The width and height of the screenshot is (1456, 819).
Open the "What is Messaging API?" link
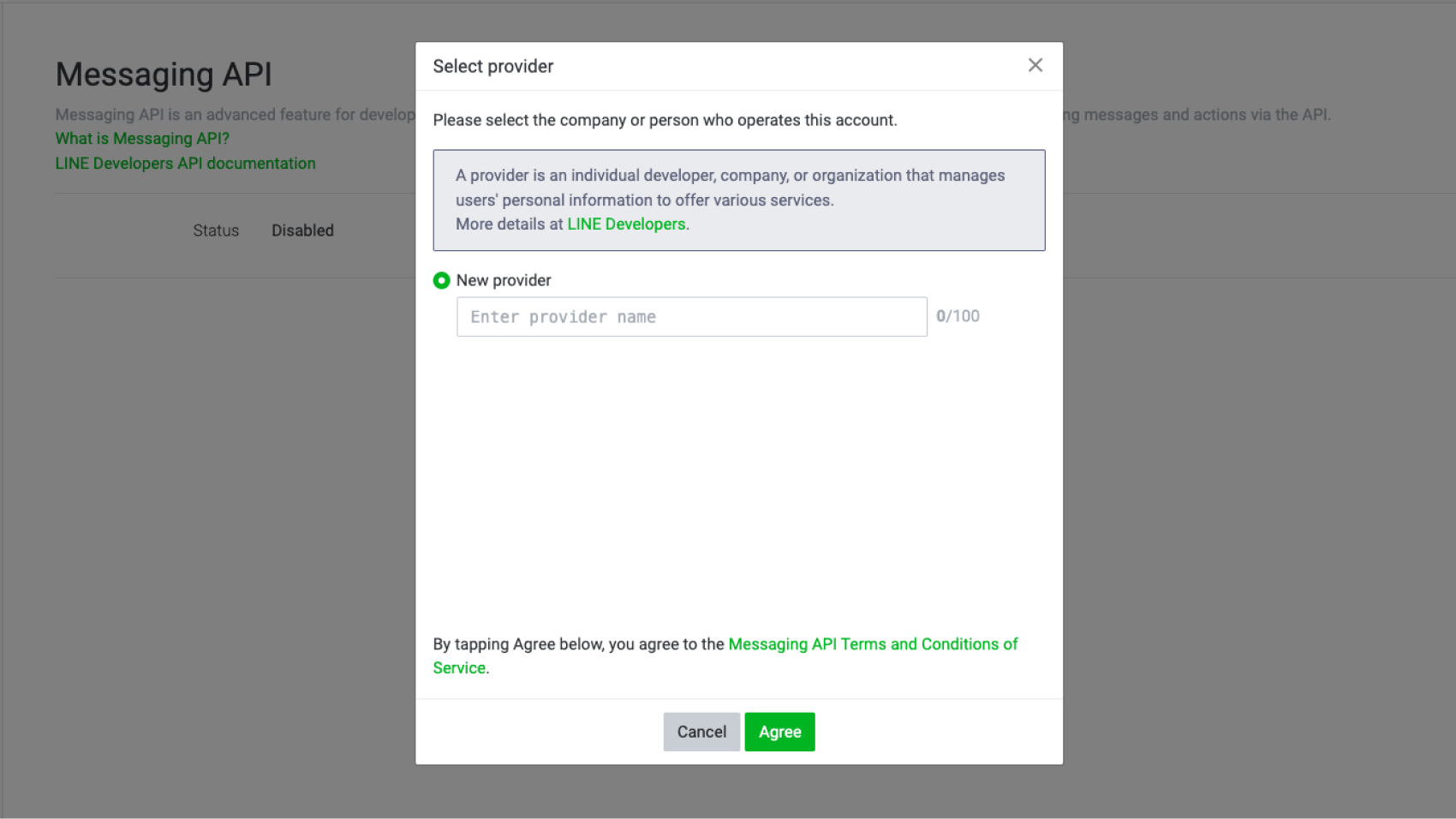pos(142,139)
